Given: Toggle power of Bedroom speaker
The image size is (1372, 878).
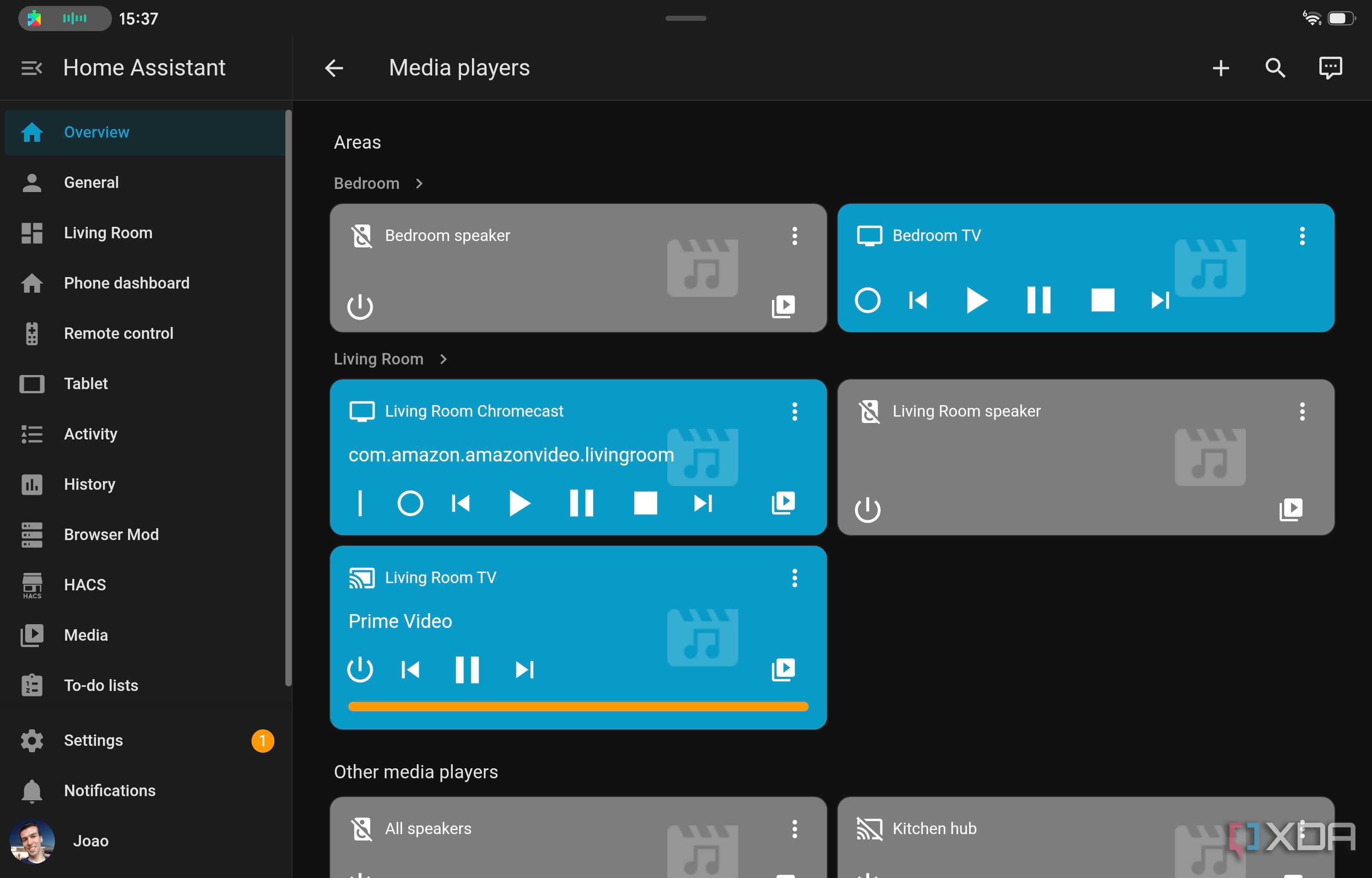Looking at the screenshot, I should [x=360, y=307].
